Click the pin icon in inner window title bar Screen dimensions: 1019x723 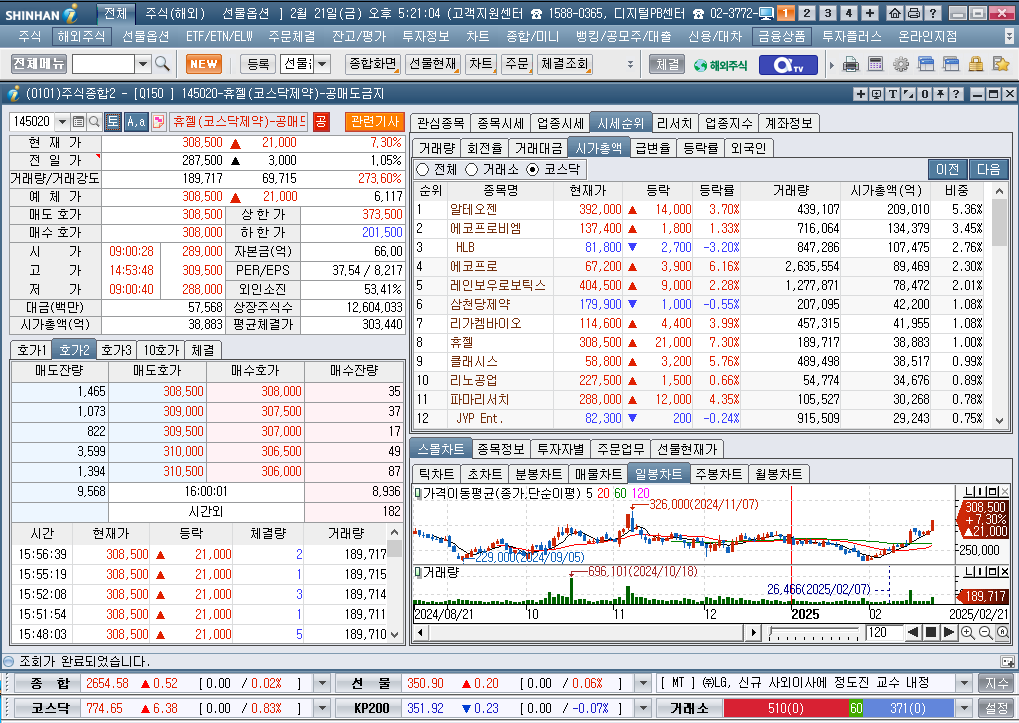[940, 94]
